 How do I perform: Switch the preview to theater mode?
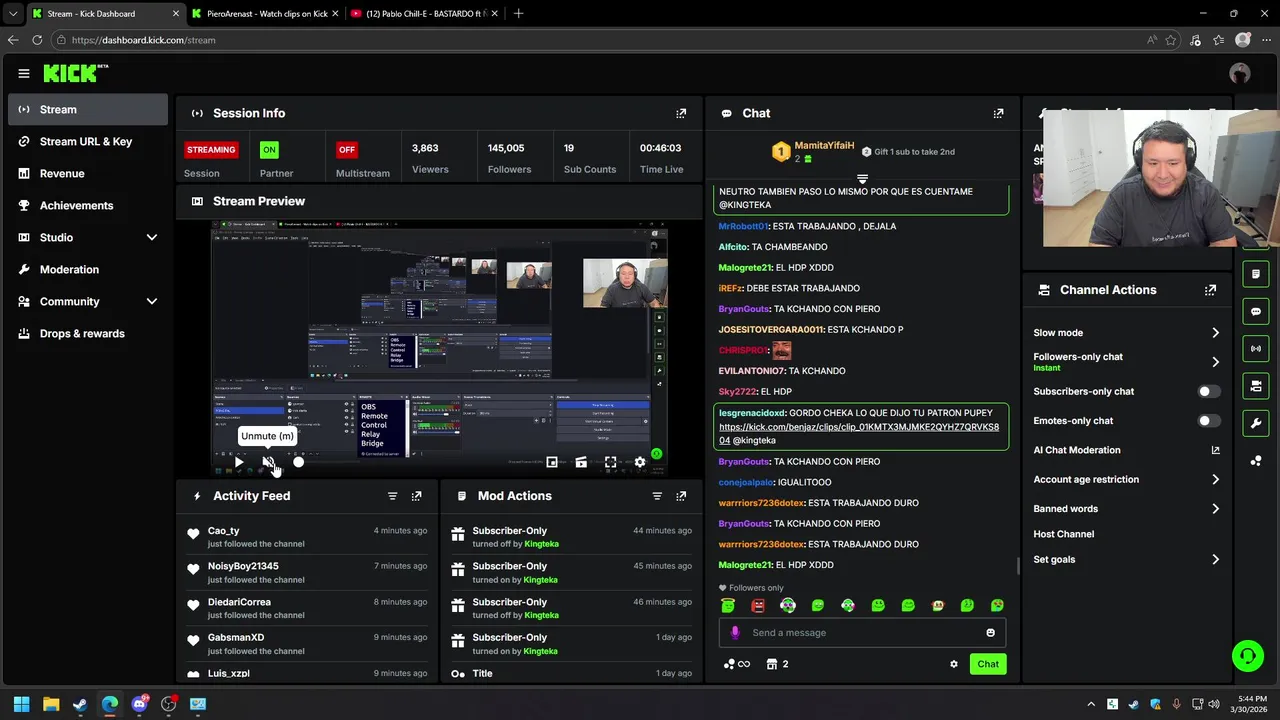[581, 462]
